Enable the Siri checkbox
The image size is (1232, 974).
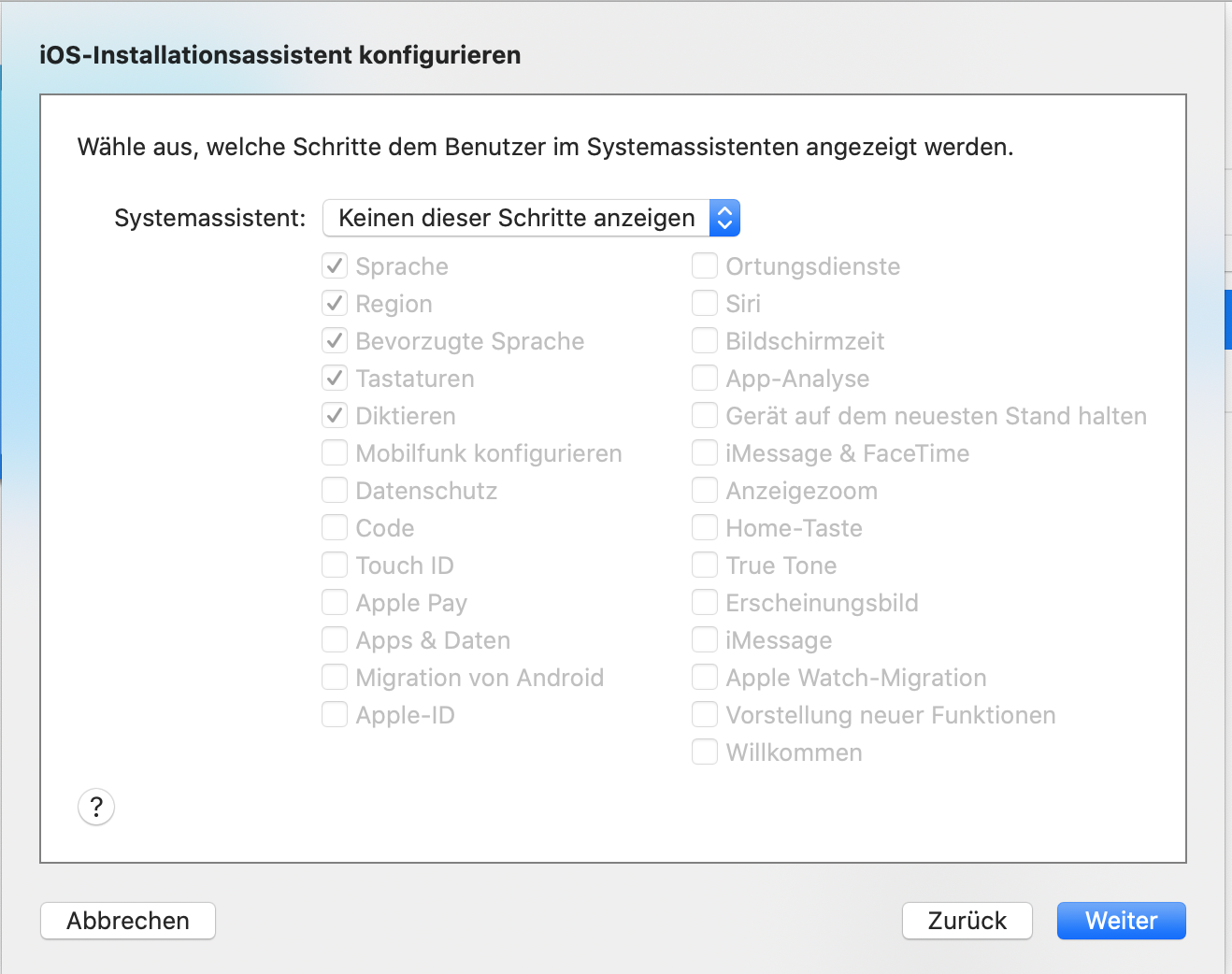705,304
